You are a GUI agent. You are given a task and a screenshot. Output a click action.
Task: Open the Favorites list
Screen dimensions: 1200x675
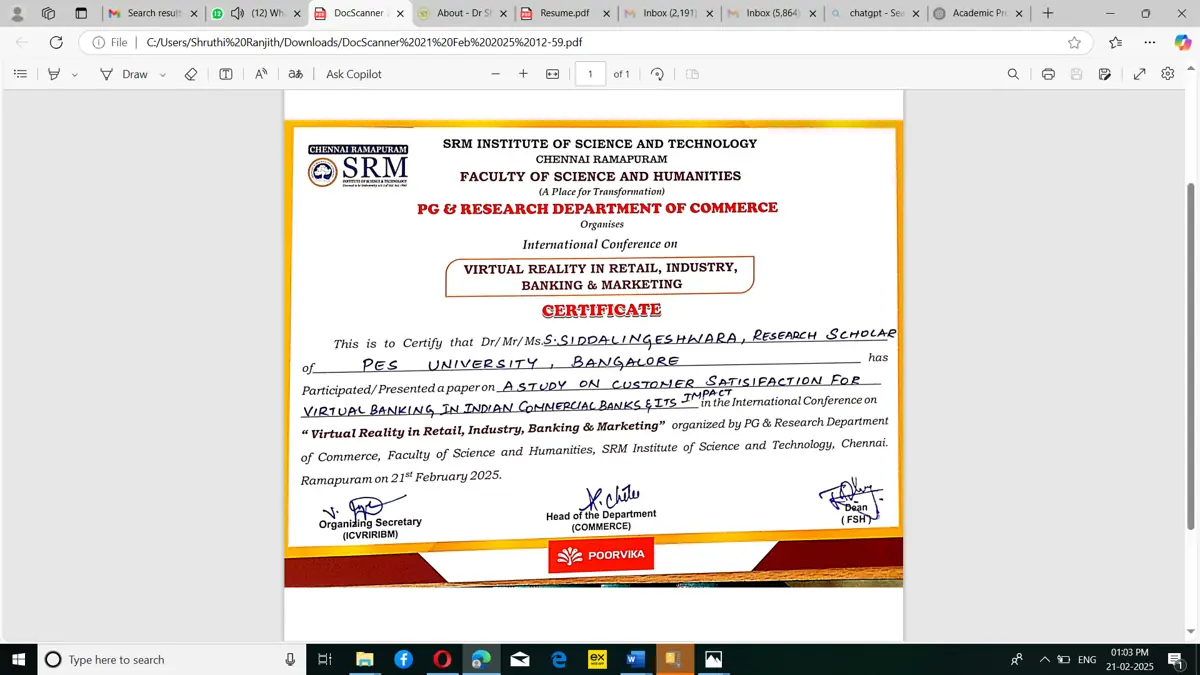tap(1116, 42)
